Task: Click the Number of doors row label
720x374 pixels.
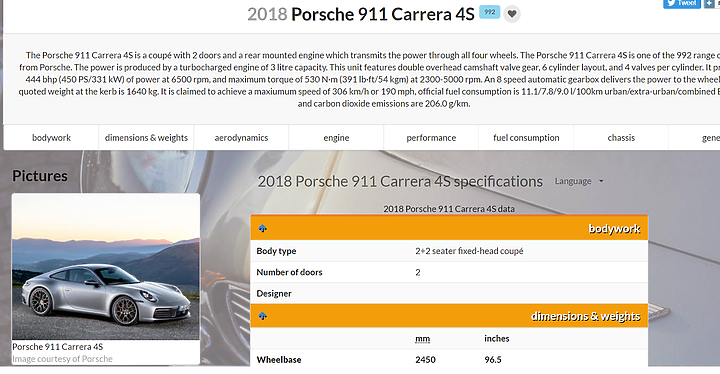Action: (x=289, y=272)
